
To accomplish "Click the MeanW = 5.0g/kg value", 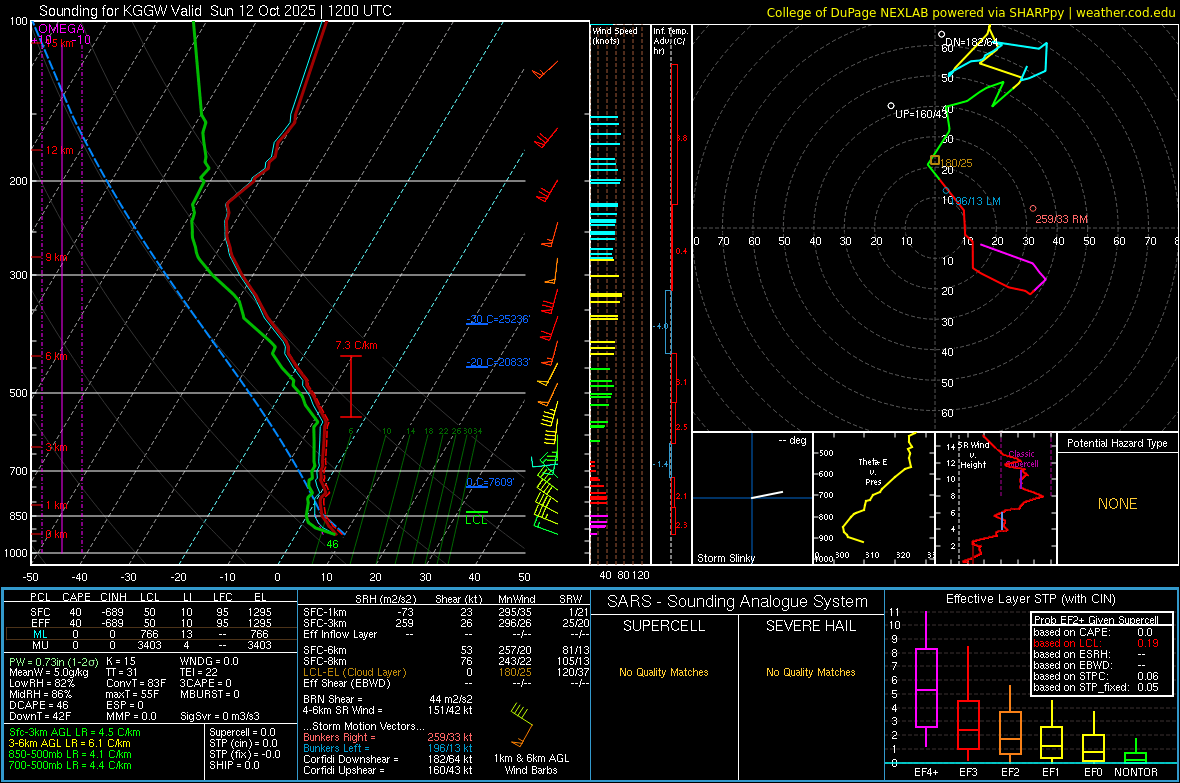I will (x=49, y=672).
